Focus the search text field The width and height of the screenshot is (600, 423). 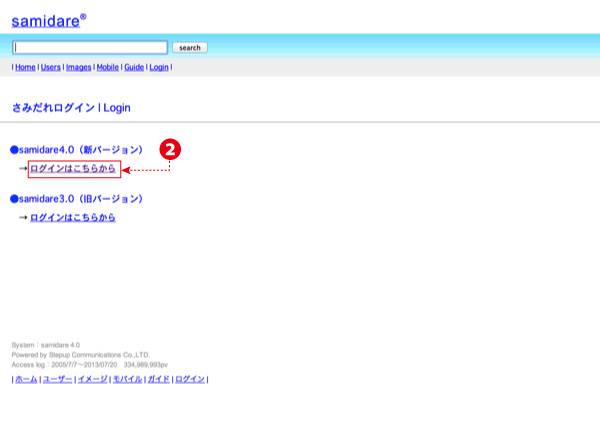90,47
